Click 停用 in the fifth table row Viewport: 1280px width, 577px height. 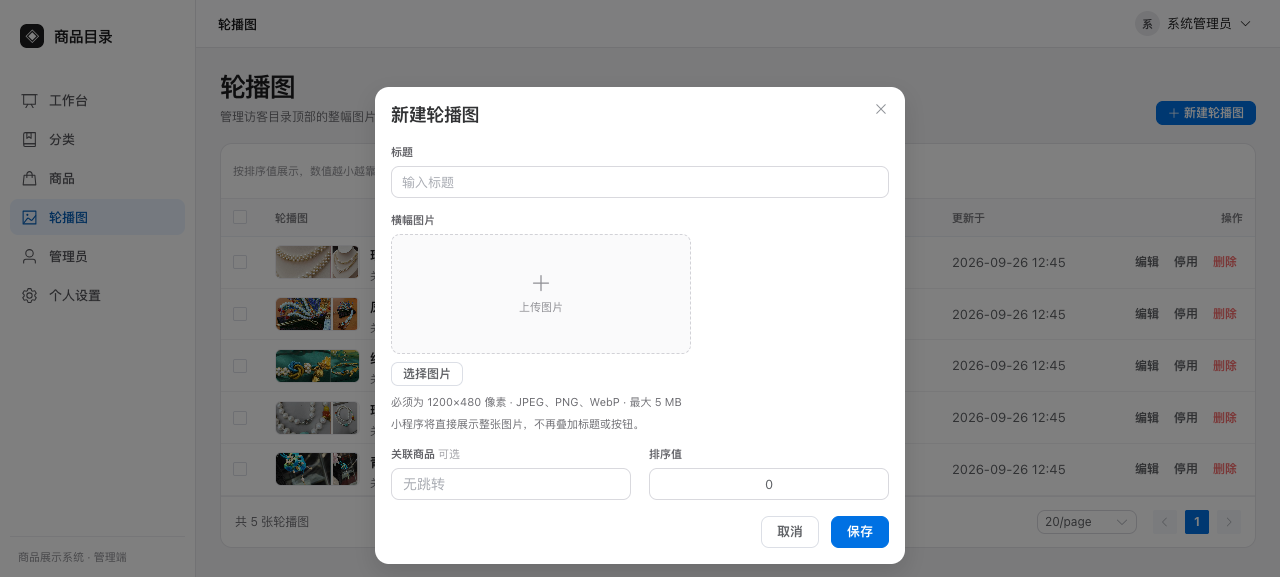[1186, 469]
